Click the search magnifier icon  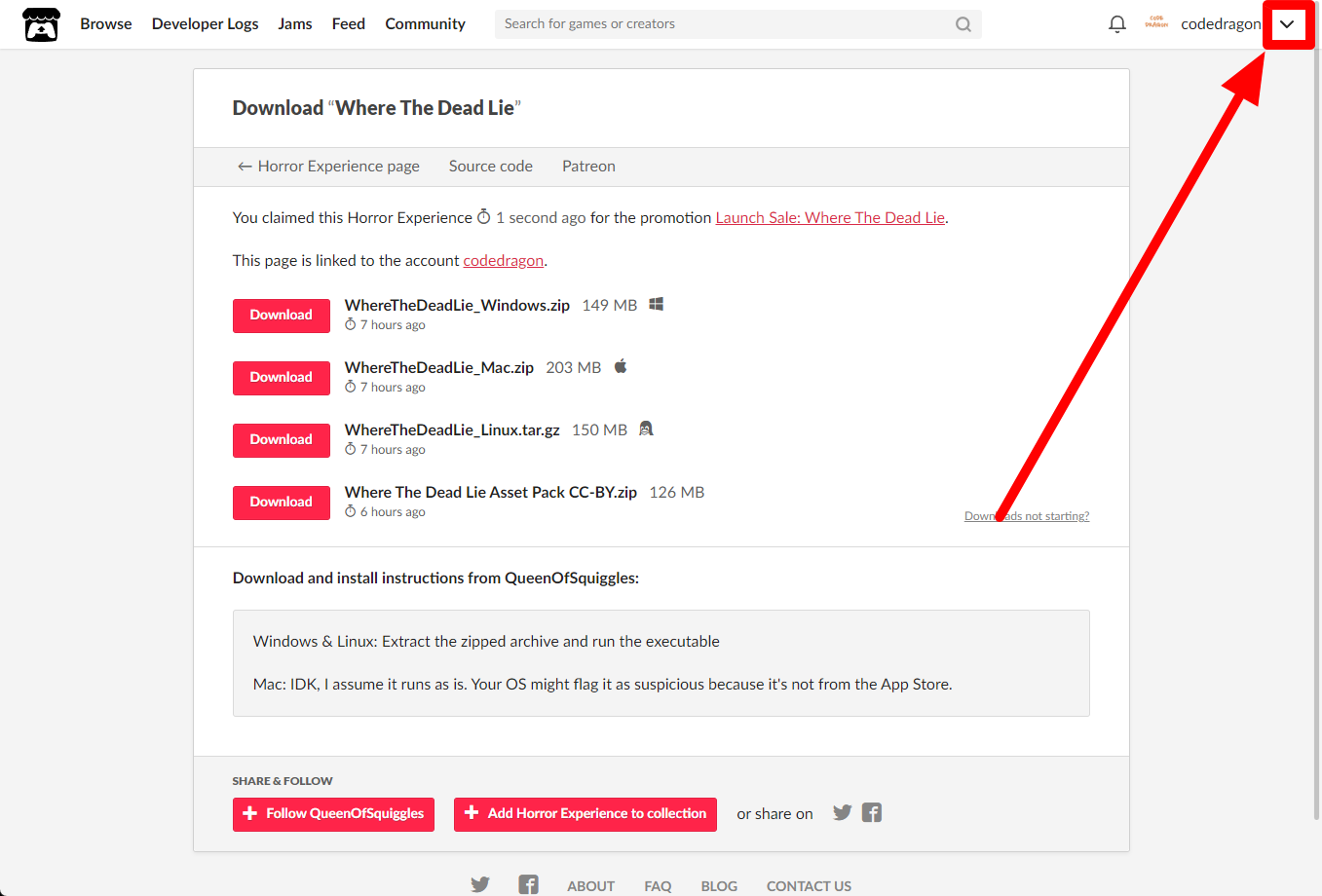(x=963, y=24)
